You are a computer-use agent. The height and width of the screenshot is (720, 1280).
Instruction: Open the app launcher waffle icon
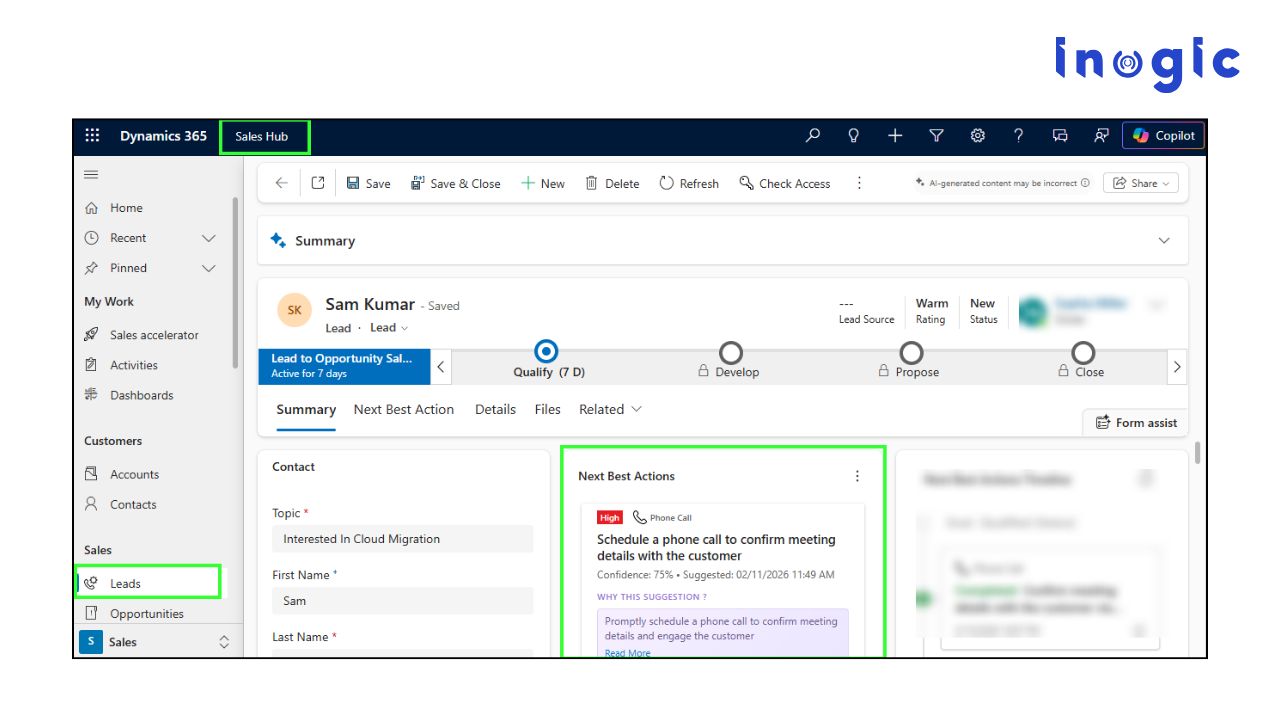pos(93,136)
